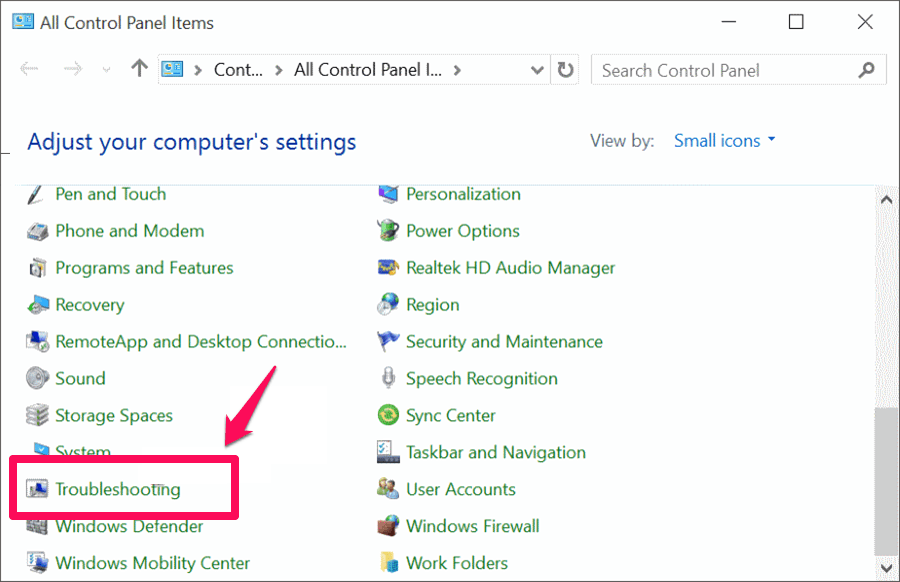
Task: Launch Speech Recognition settings
Action: [481, 378]
